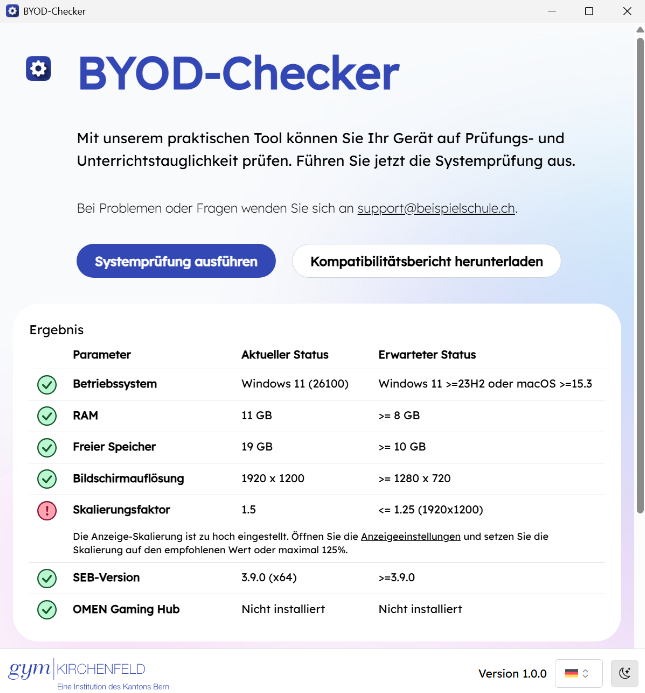Maximize the BYOD-Checker window
645x693 pixels.
(589, 11)
